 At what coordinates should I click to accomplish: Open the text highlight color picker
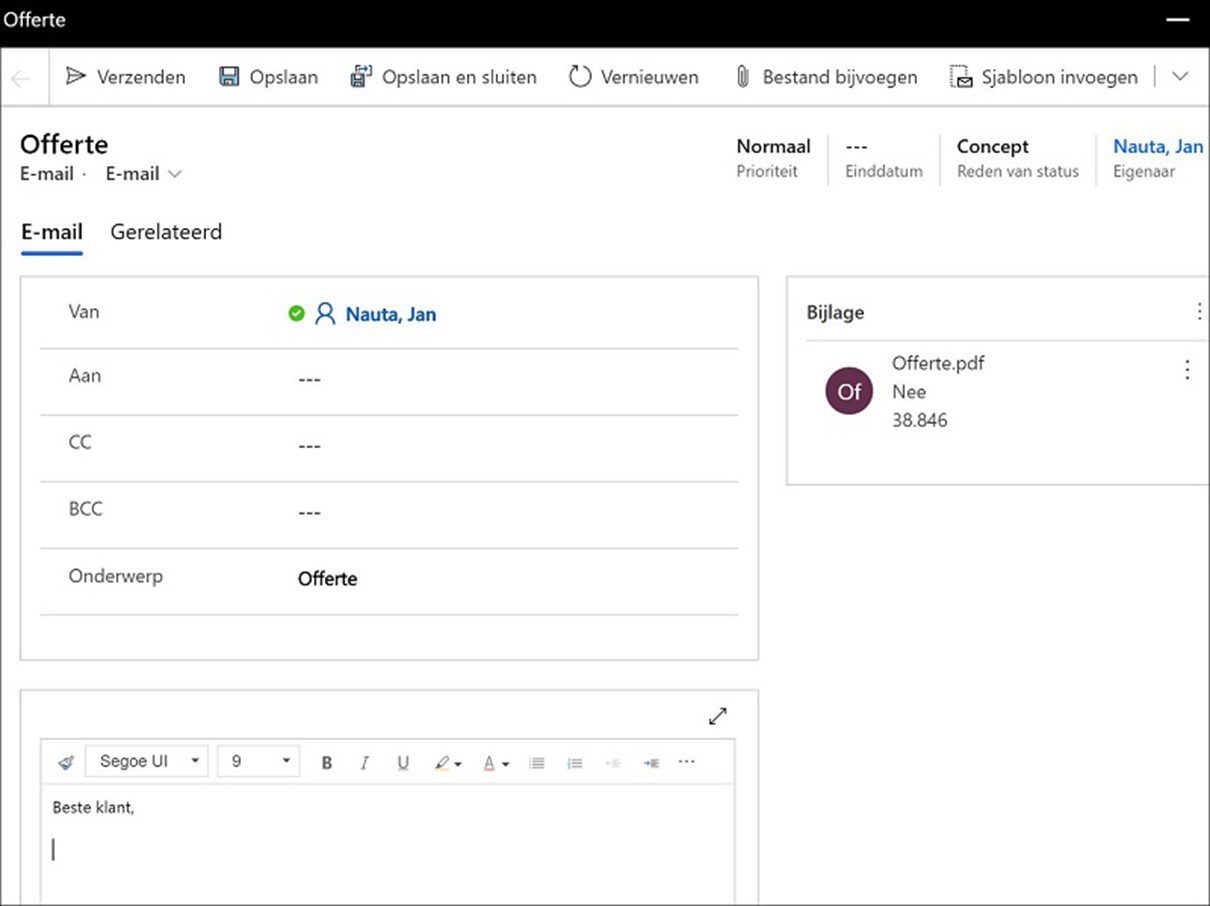click(x=448, y=763)
